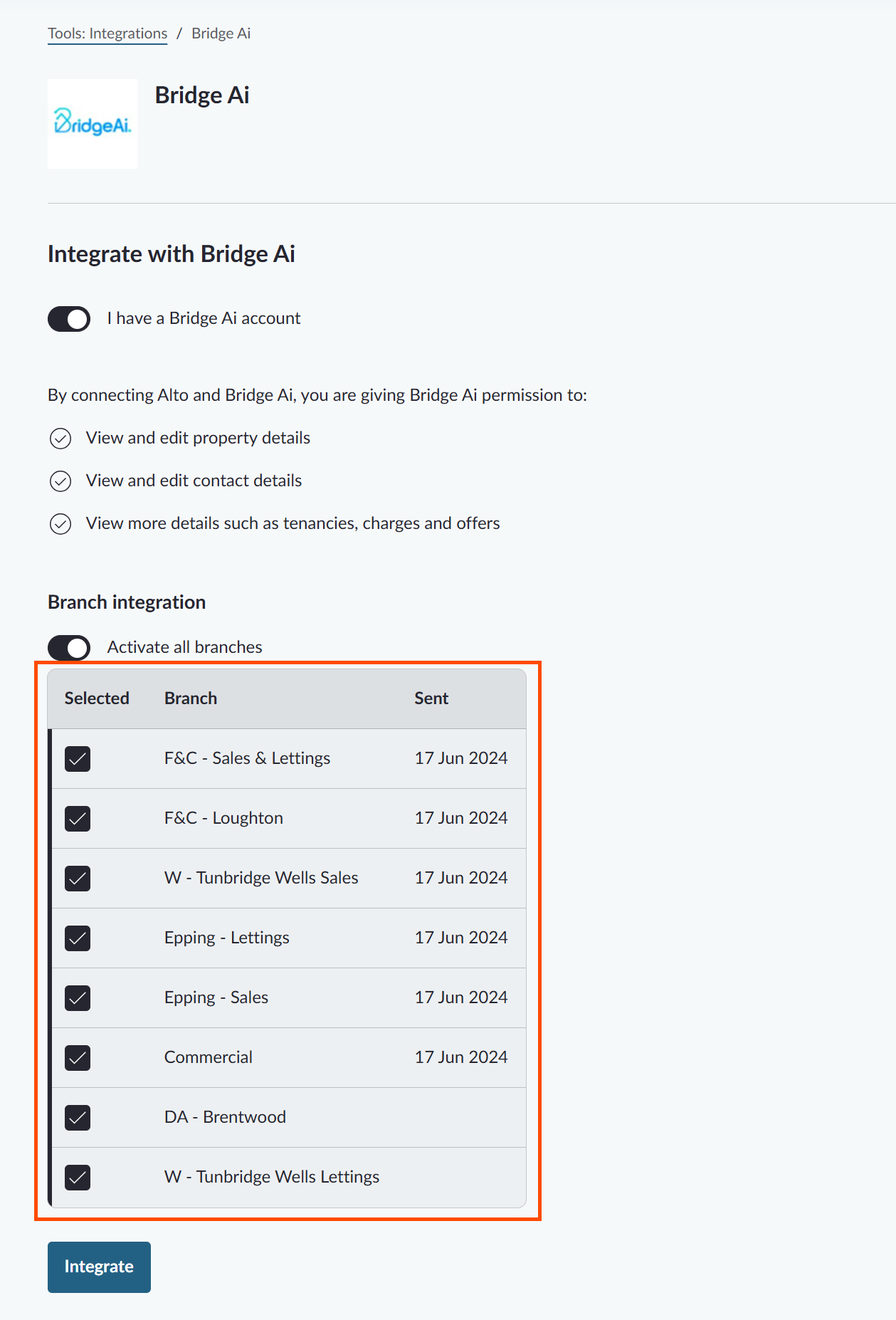Uncheck the W - Tunbridge Wells Lettings checkbox
Viewport: 896px width, 1320px height.
(78, 1178)
